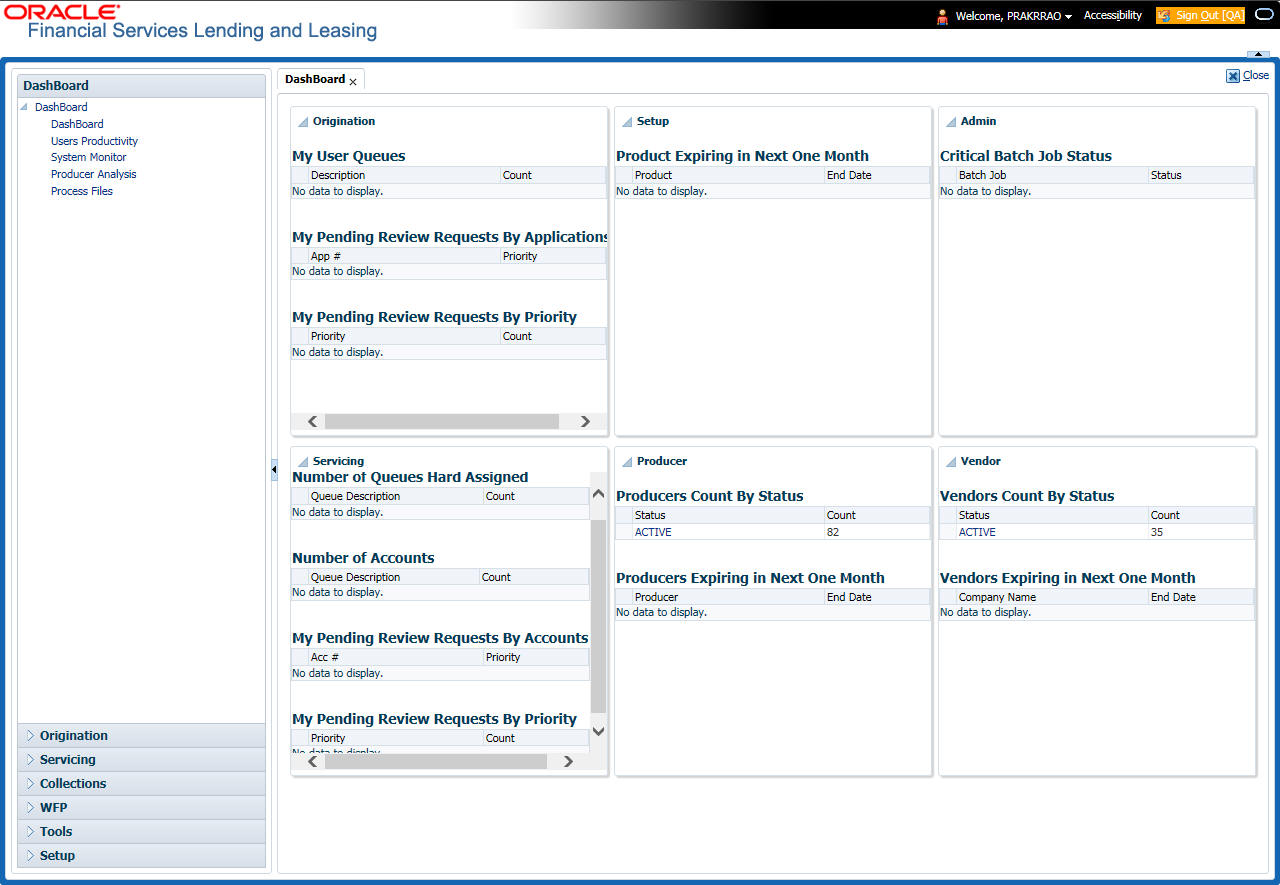
Task: Click the Sign Out [QA] button
Action: [1200, 16]
